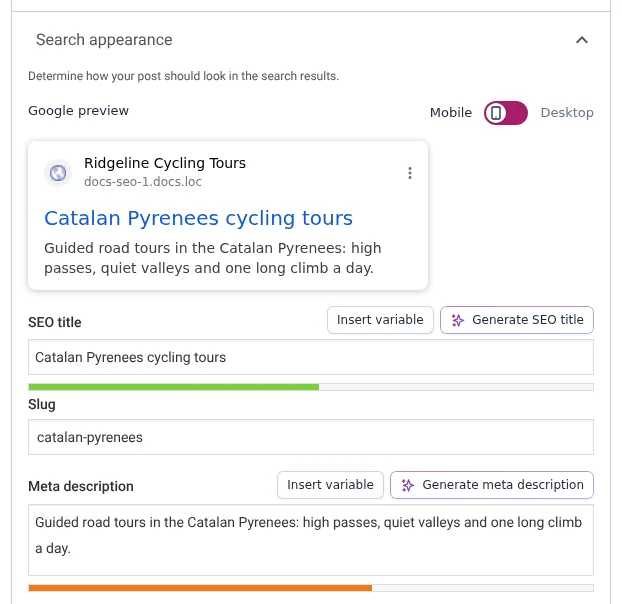
Task: Click the preview snippet description text
Action: click(x=212, y=258)
